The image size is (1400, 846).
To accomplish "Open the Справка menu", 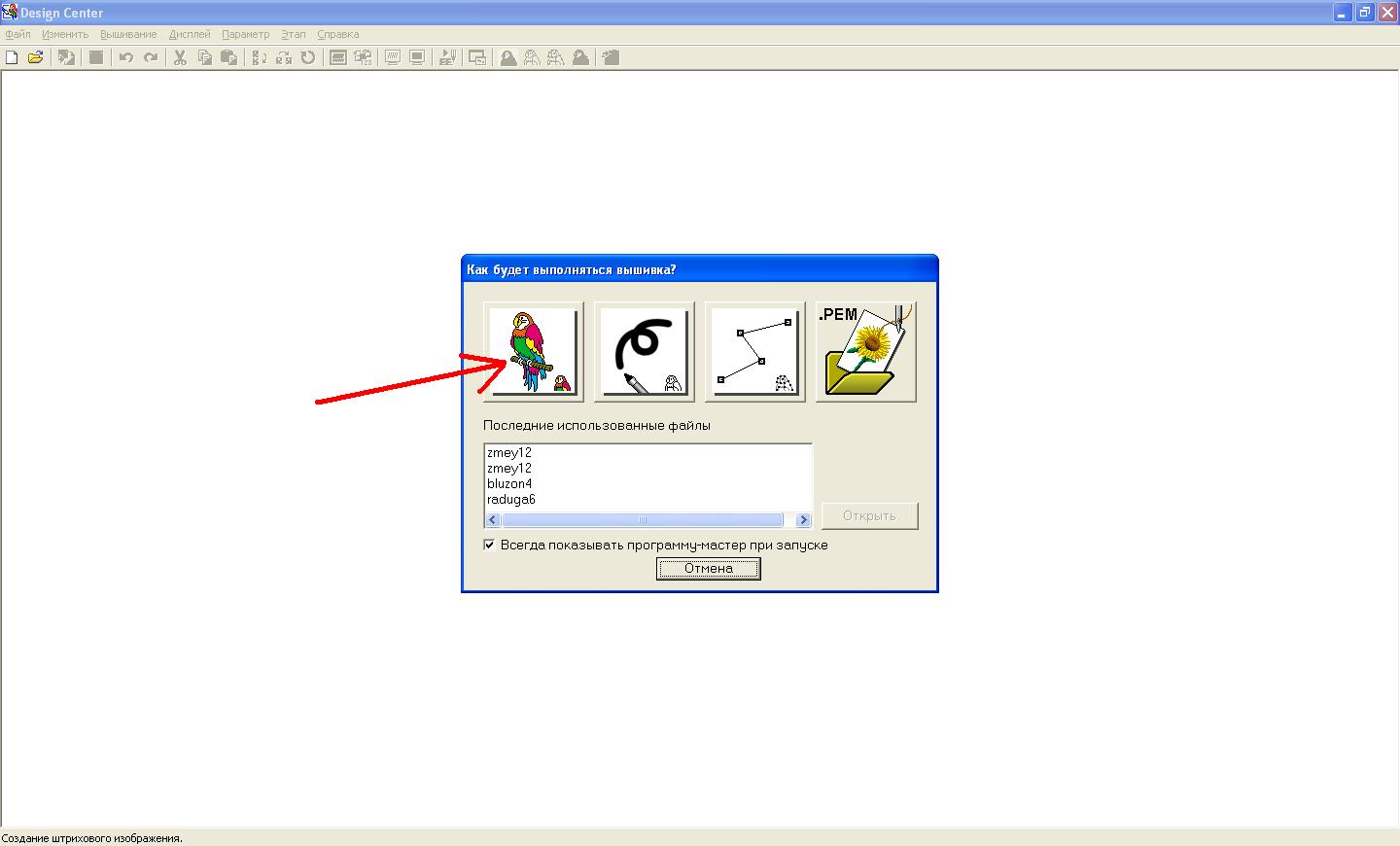I will (x=337, y=34).
